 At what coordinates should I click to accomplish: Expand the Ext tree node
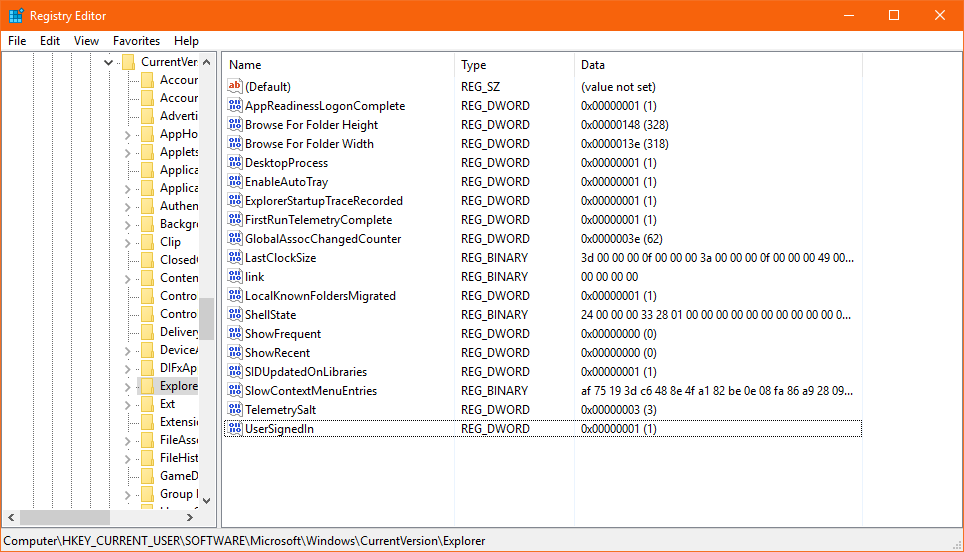127,404
